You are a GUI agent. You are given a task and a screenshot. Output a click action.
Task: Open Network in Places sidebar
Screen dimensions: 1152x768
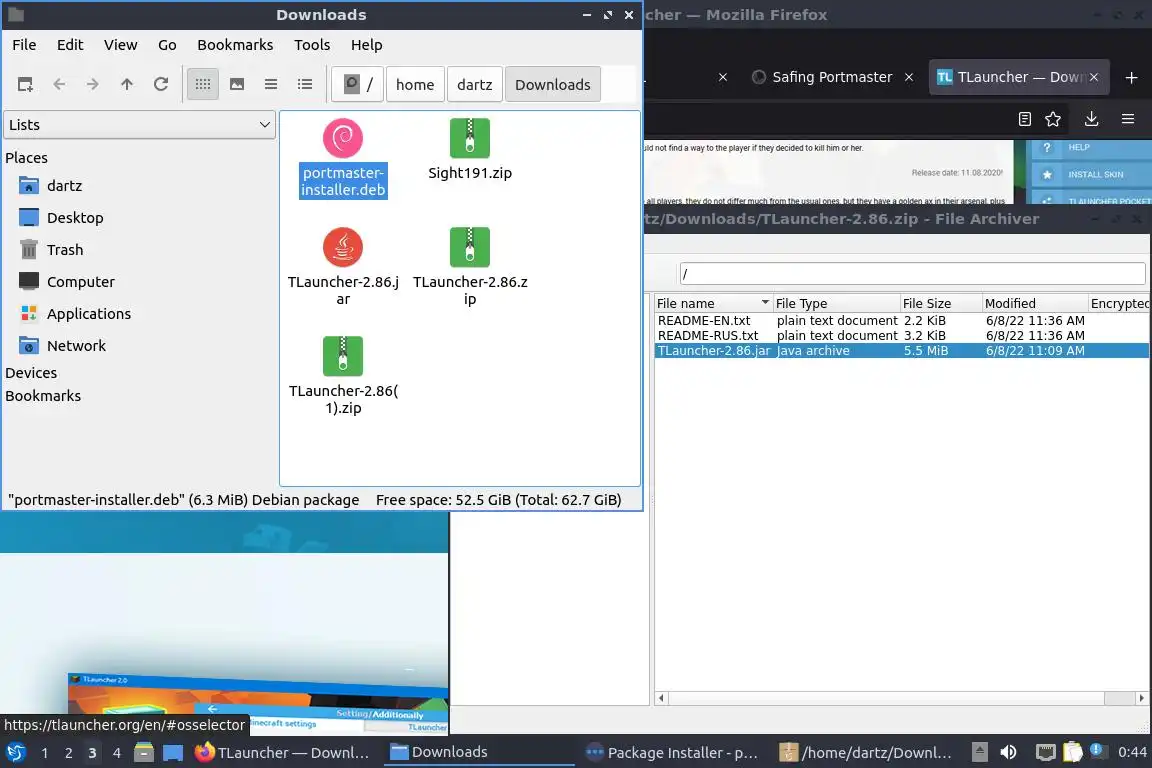click(62, 345)
